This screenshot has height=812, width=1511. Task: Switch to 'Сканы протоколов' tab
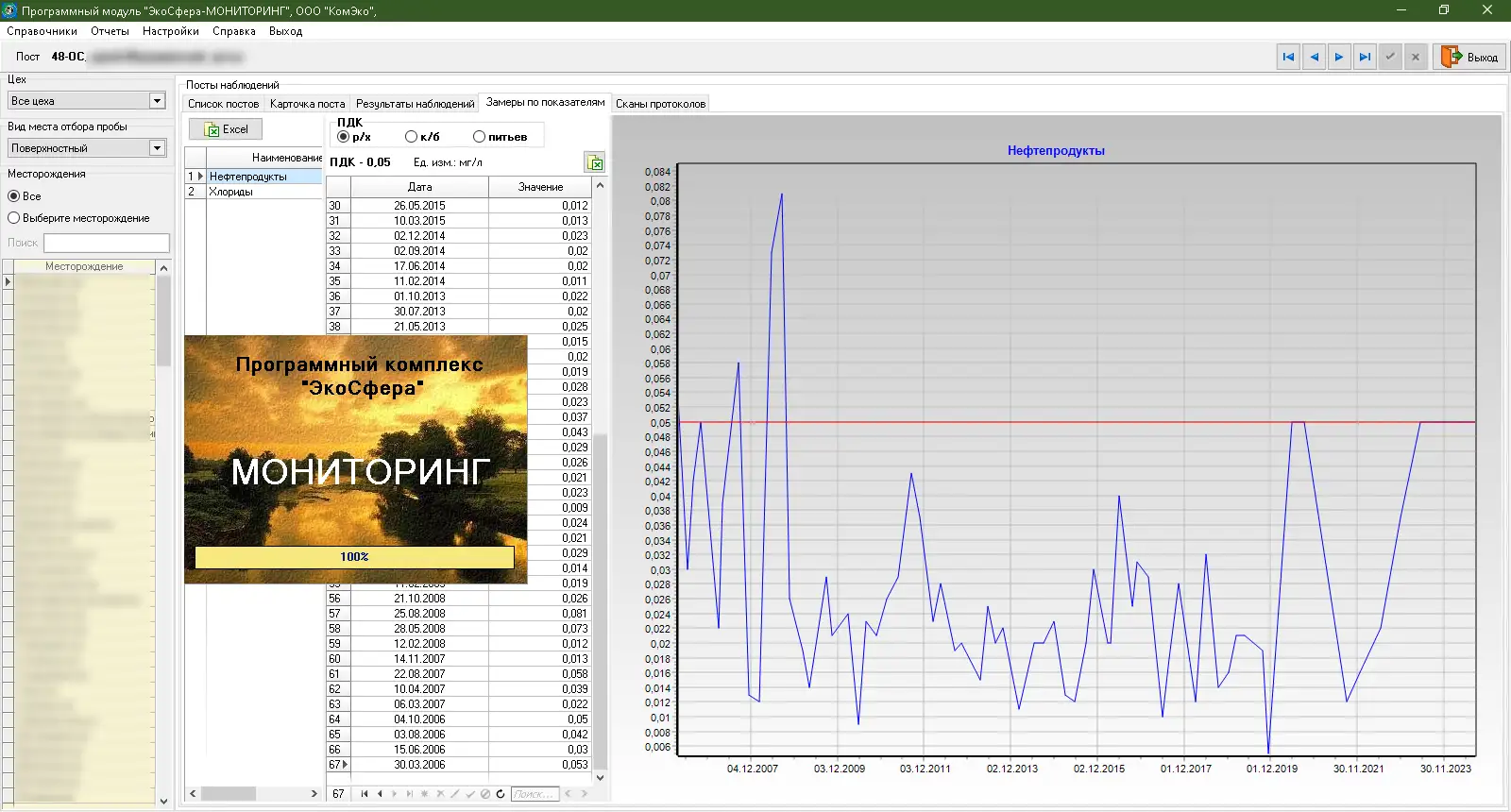[660, 104]
